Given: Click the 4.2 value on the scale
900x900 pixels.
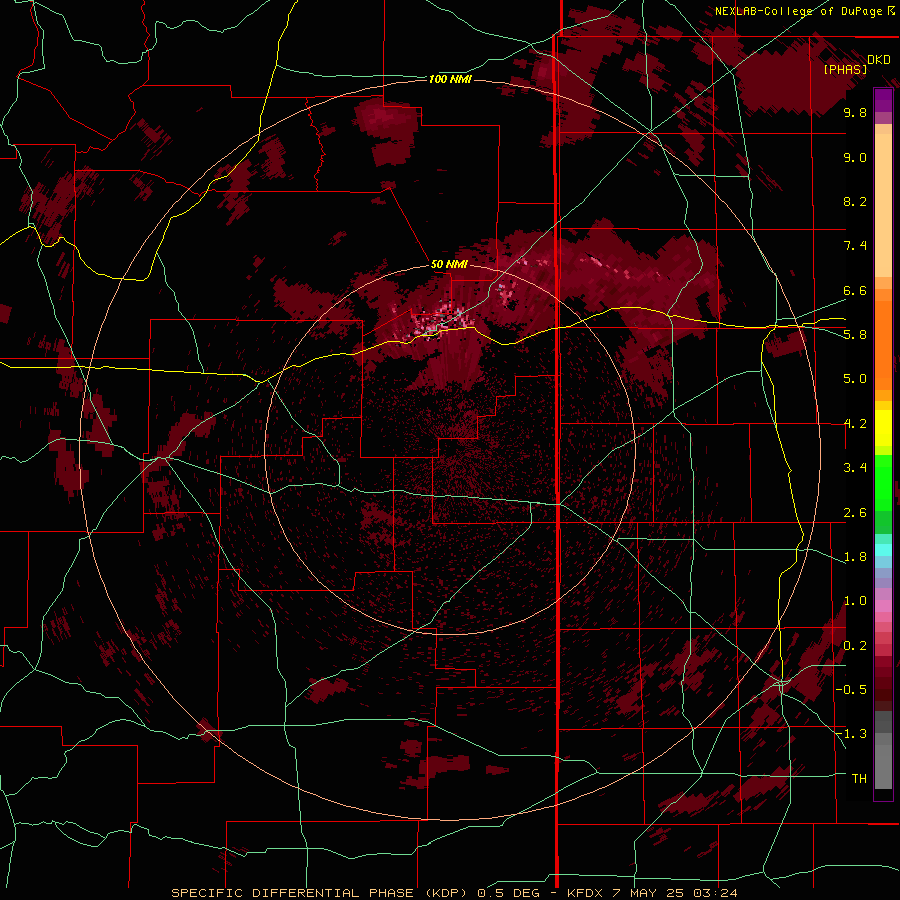Looking at the screenshot, I should tap(855, 424).
